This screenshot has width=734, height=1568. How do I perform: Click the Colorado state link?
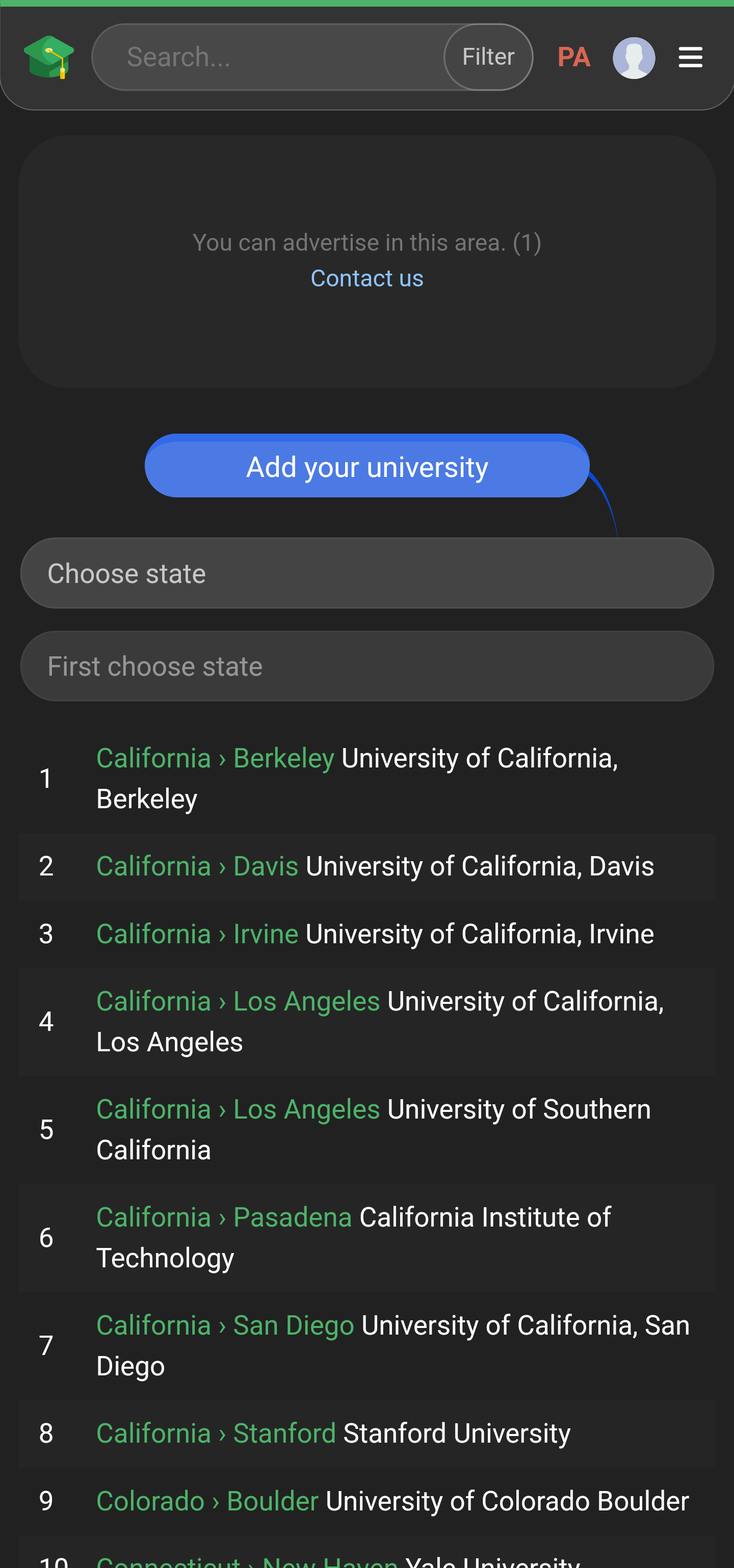coord(150,1501)
